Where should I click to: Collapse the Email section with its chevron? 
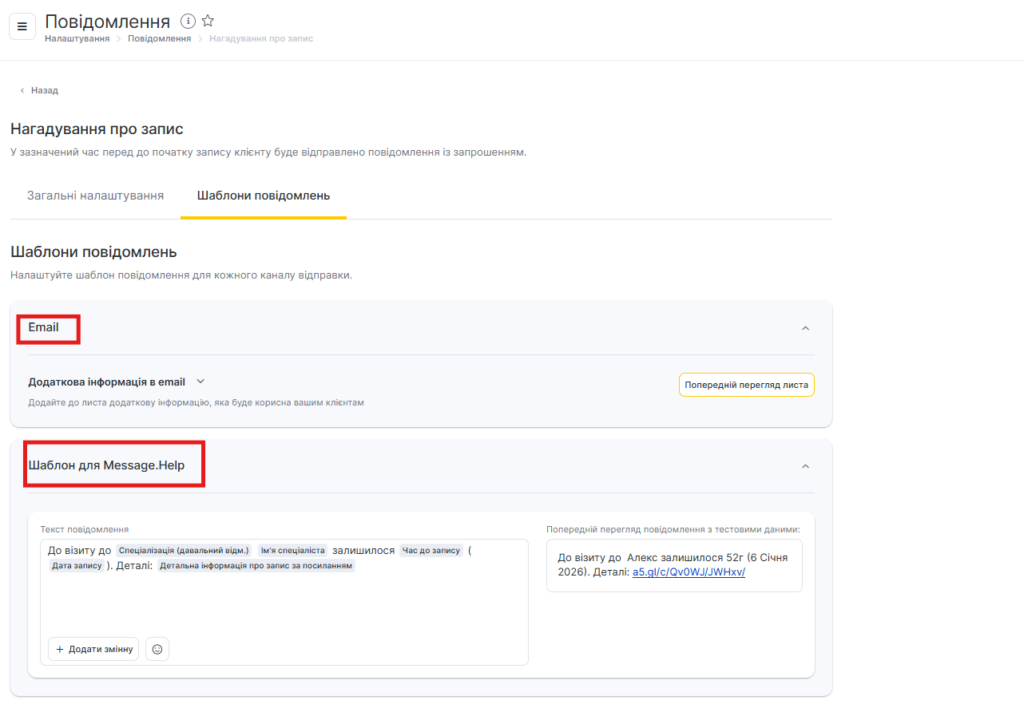(x=805, y=328)
